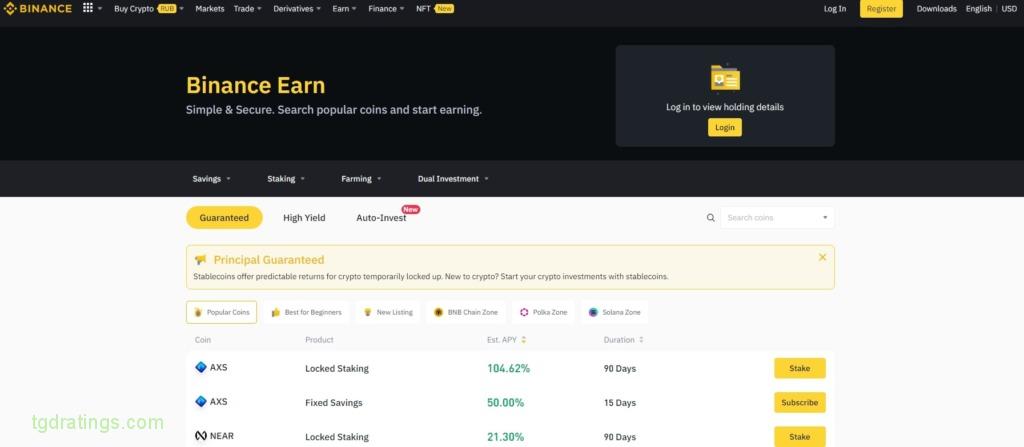1024x447 pixels.
Task: Expand the Finance menu
Action: click(386, 8)
